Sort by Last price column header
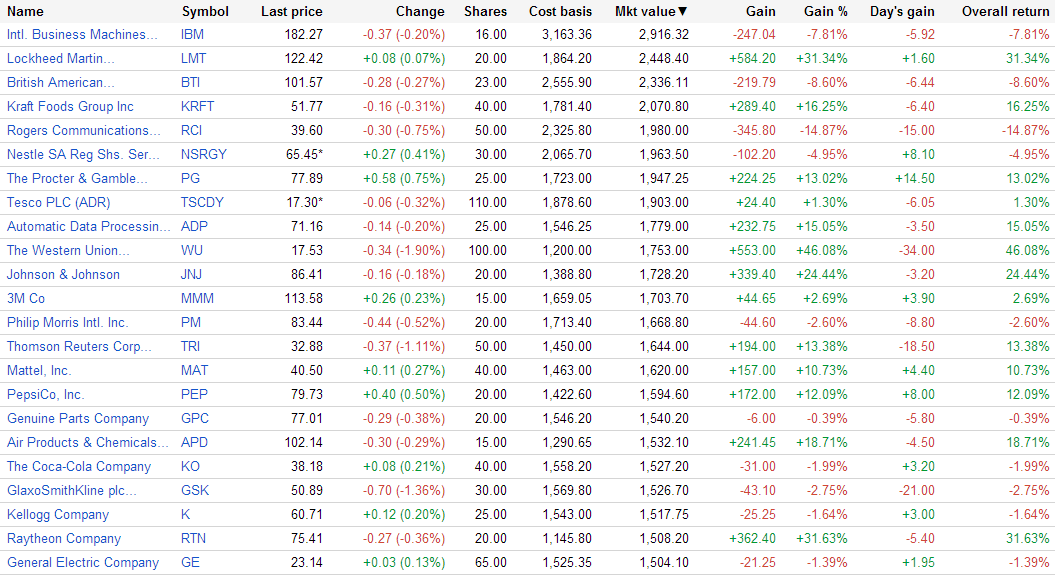Image resolution: width=1057 pixels, height=576 pixels. tap(292, 11)
